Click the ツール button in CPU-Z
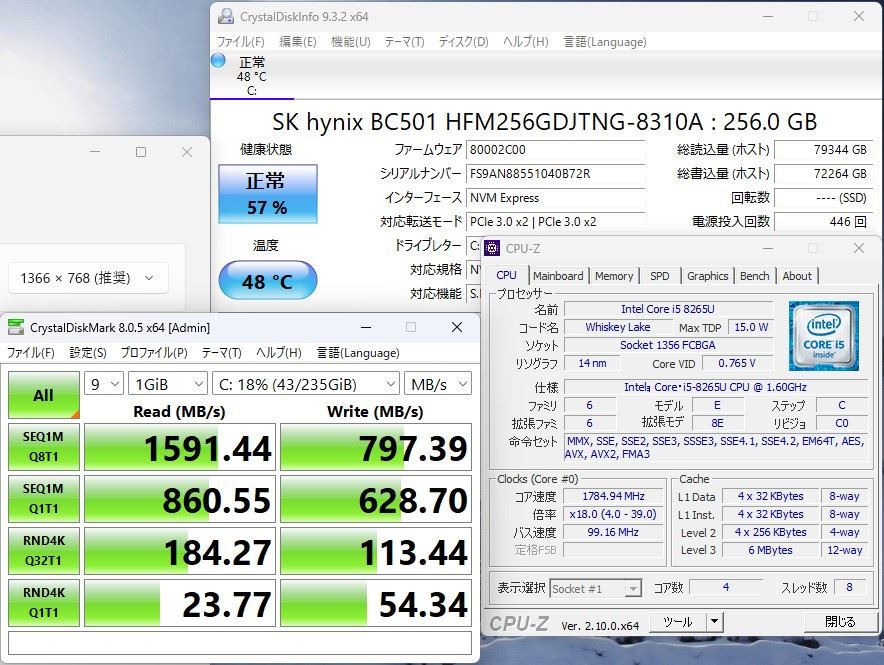 tap(678, 622)
